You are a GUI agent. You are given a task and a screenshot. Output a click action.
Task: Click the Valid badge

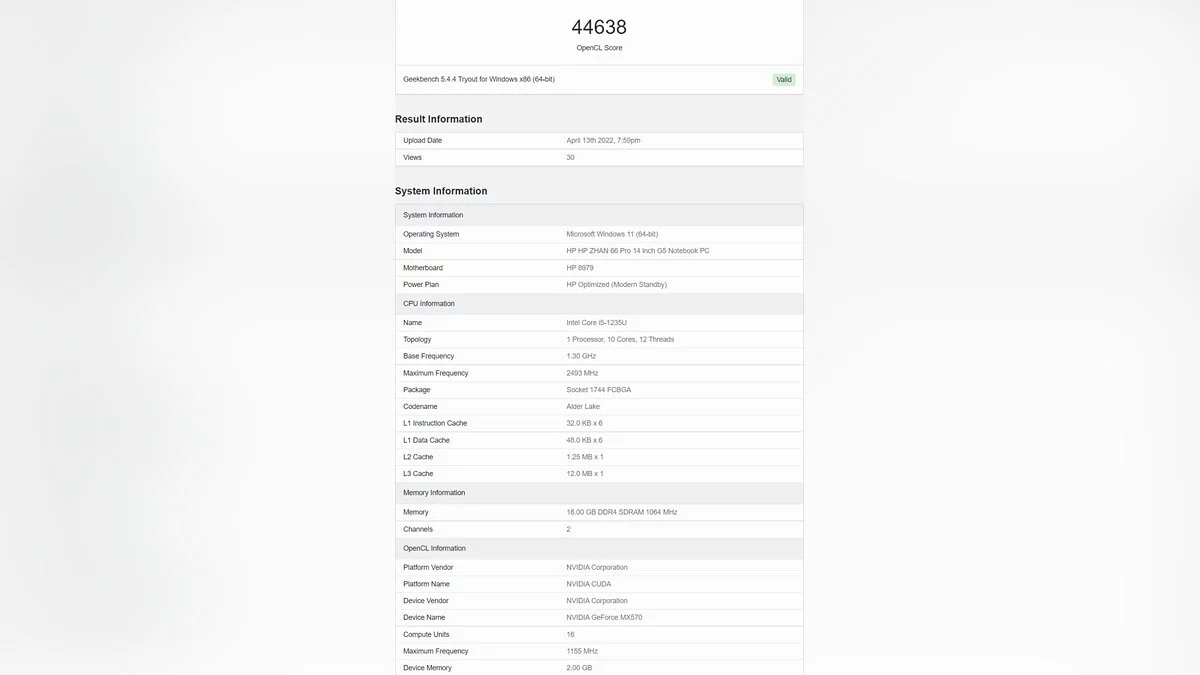tap(784, 80)
